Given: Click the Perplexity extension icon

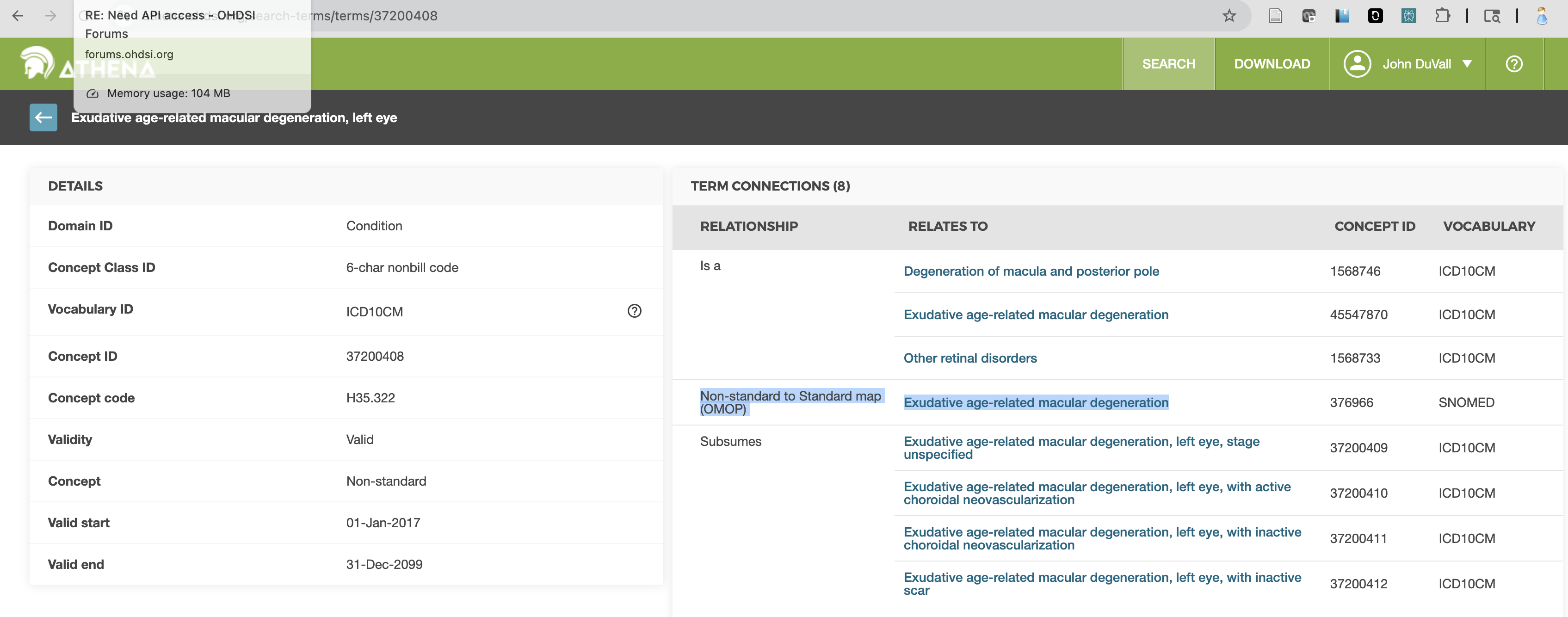Looking at the screenshot, I should pos(1408,16).
